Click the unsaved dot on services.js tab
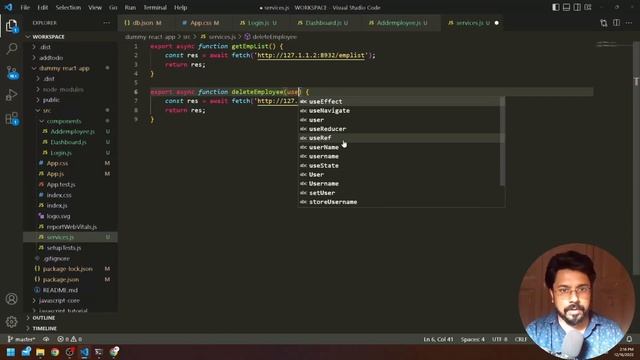This screenshot has height=360, width=640. (x=496, y=23)
